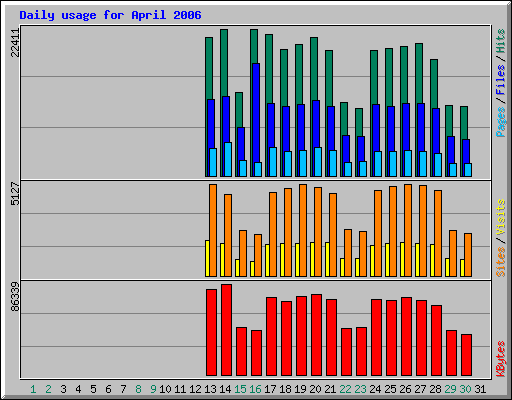Click the red KBytes bar for day 16

[x=256, y=353]
